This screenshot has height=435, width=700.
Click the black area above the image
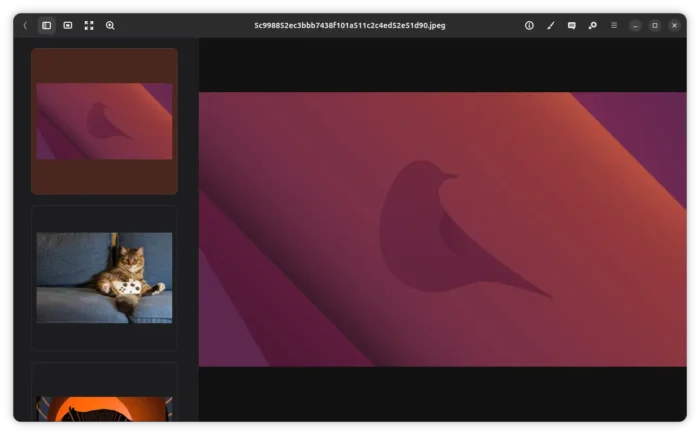[x=442, y=65]
